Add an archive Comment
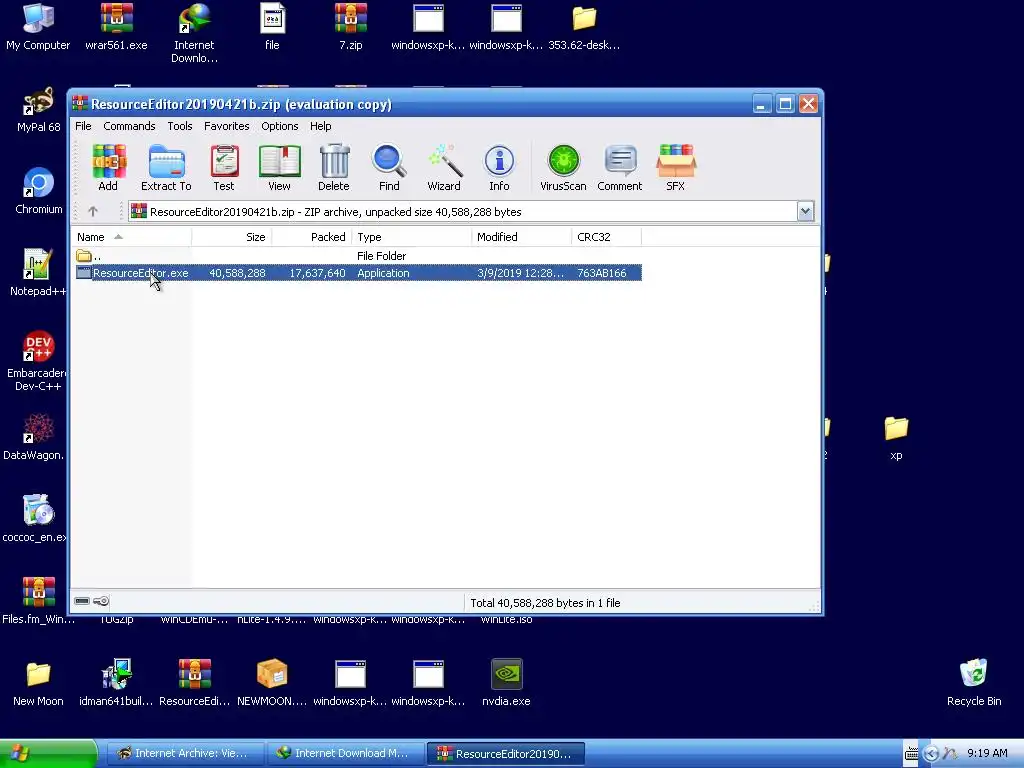This screenshot has width=1024, height=768. [620, 168]
